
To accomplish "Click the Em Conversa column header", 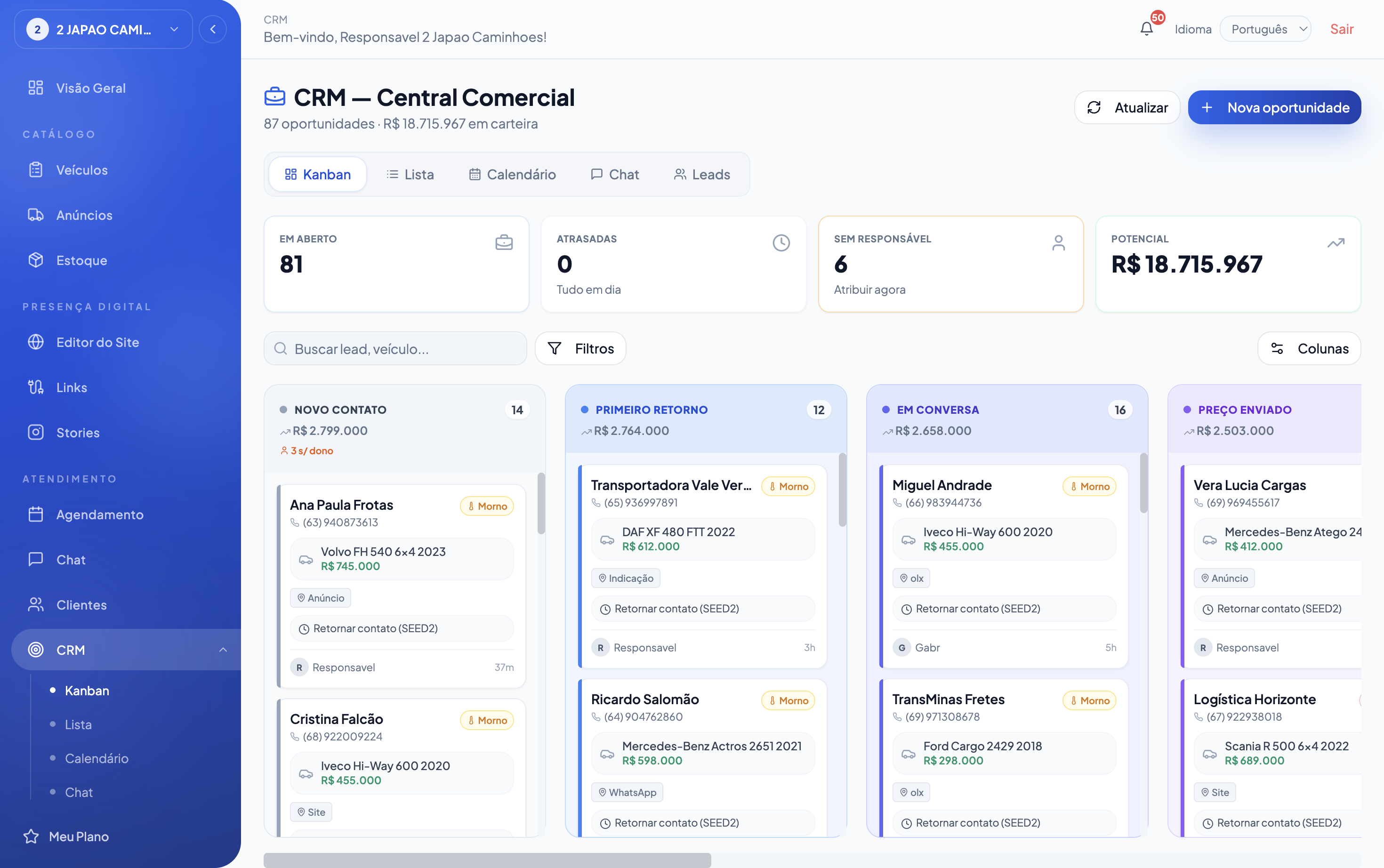I will [x=1007, y=419].
